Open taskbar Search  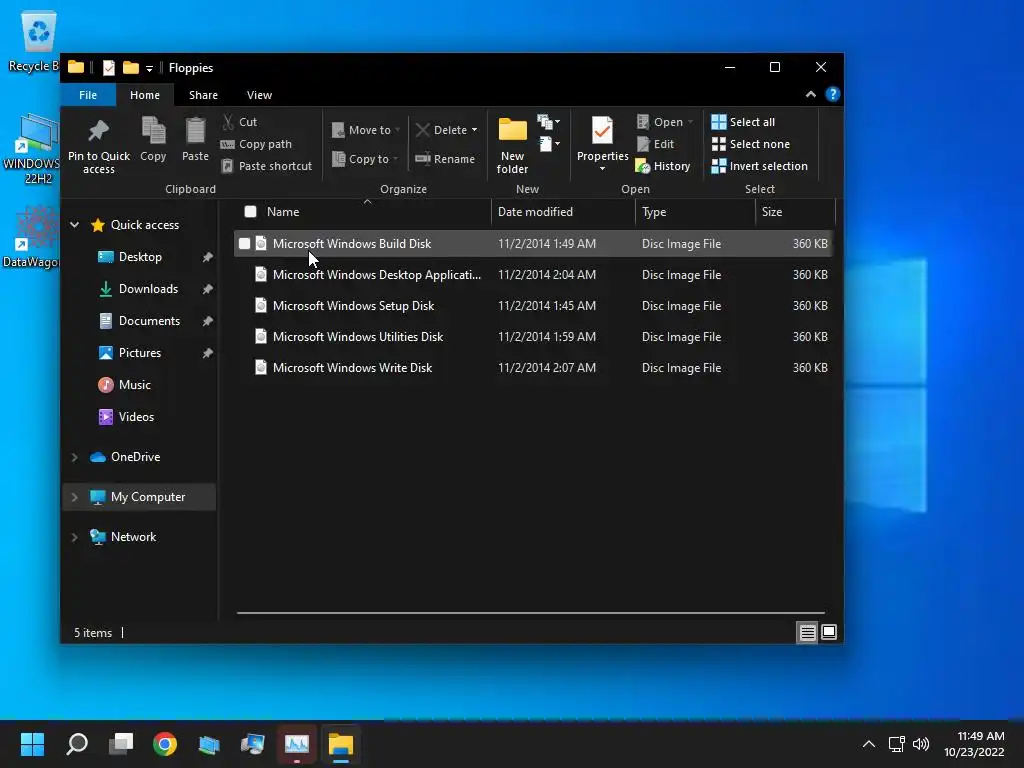(x=77, y=744)
